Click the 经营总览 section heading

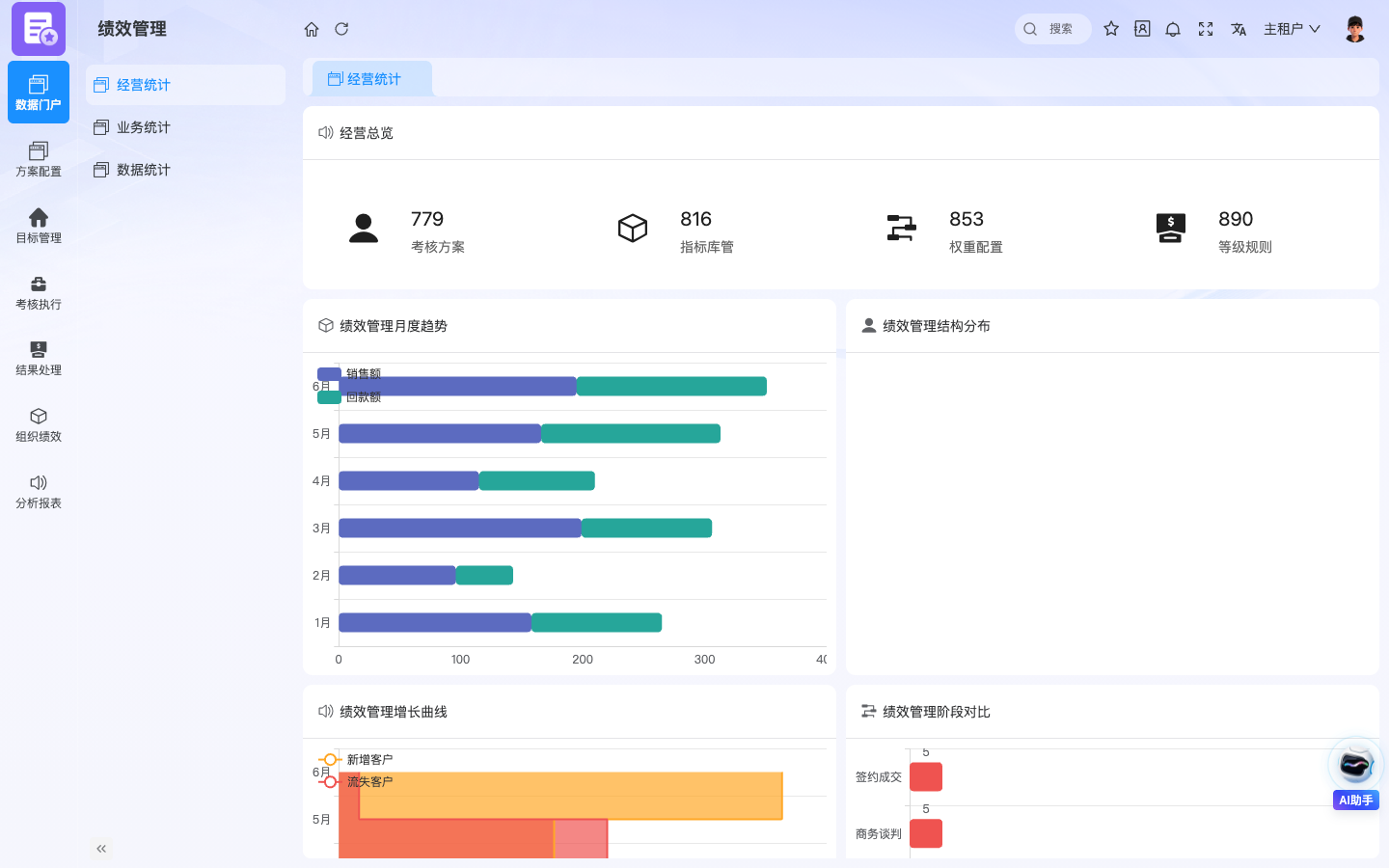pos(367,133)
